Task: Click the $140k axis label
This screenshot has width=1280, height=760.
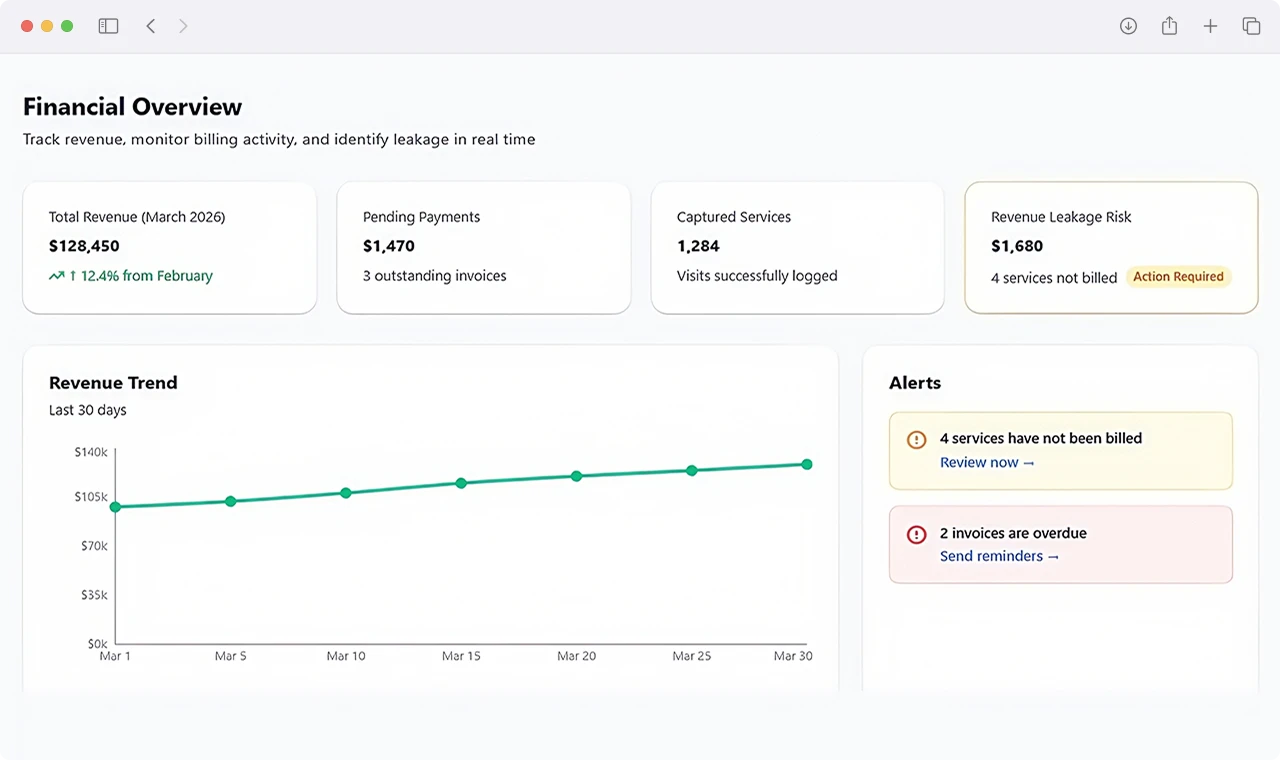Action: 91,452
